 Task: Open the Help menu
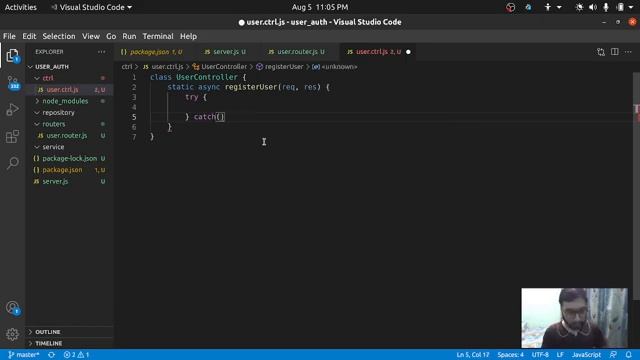188,36
